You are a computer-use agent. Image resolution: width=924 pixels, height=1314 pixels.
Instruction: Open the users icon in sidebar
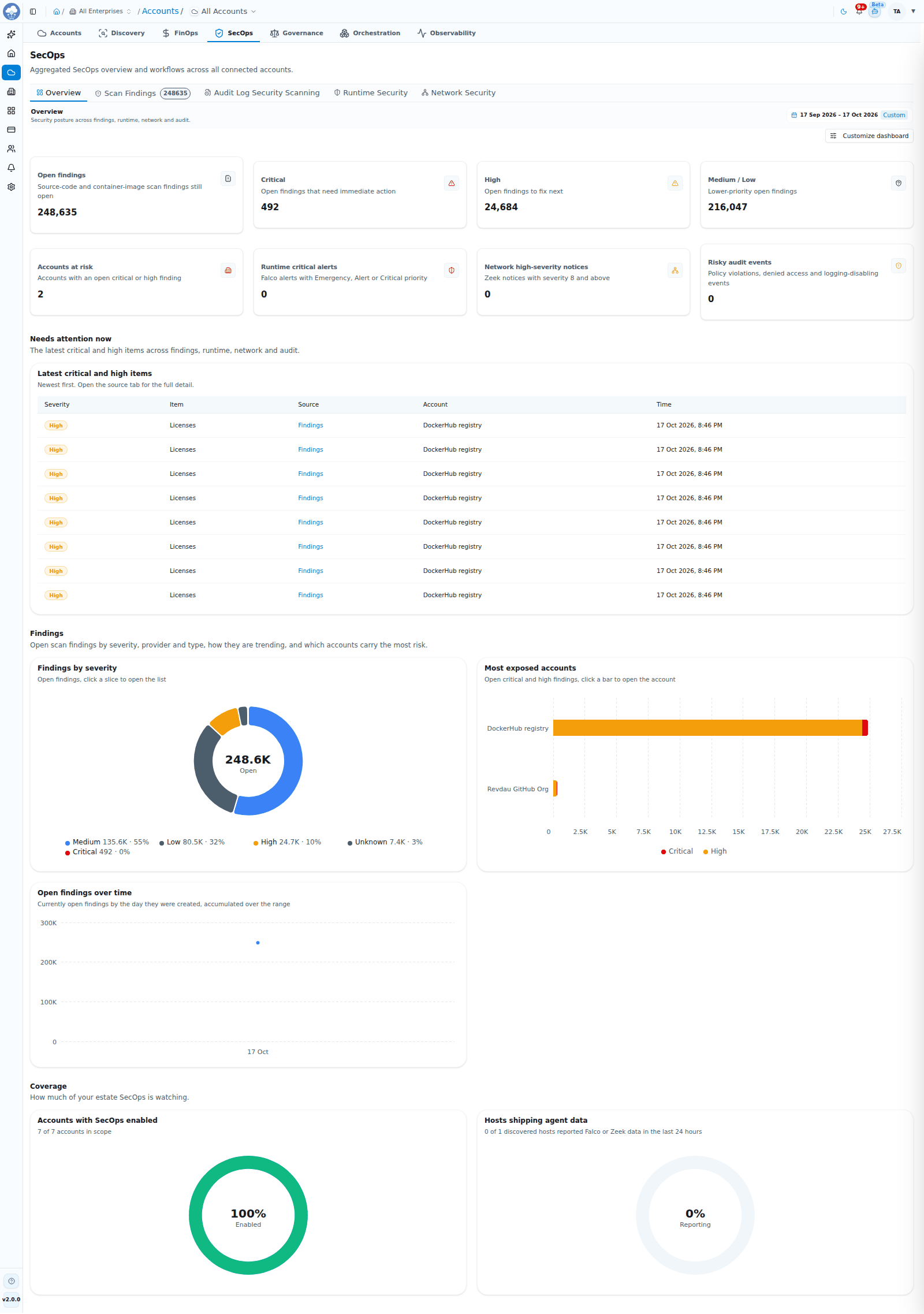point(11,149)
